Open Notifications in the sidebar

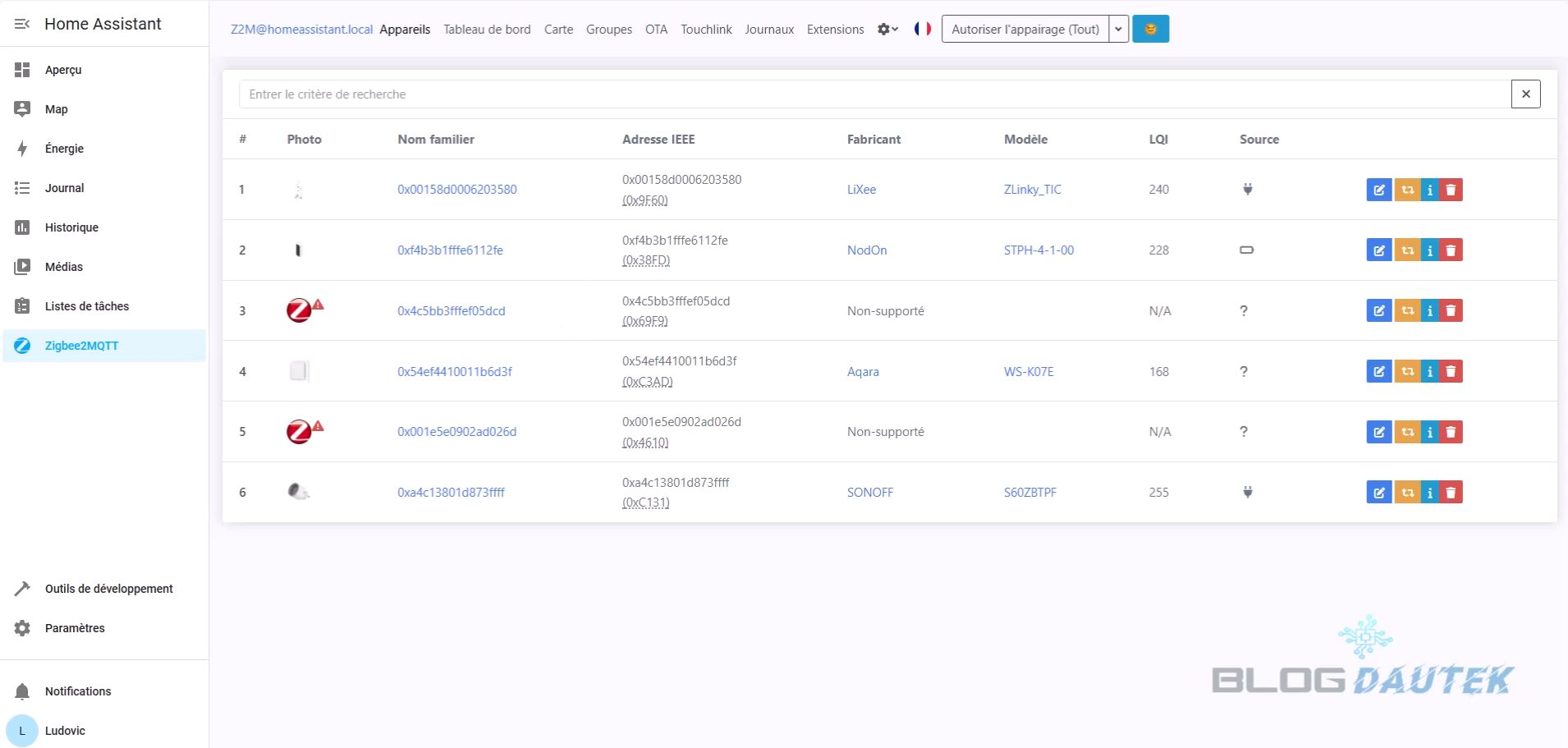click(78, 691)
